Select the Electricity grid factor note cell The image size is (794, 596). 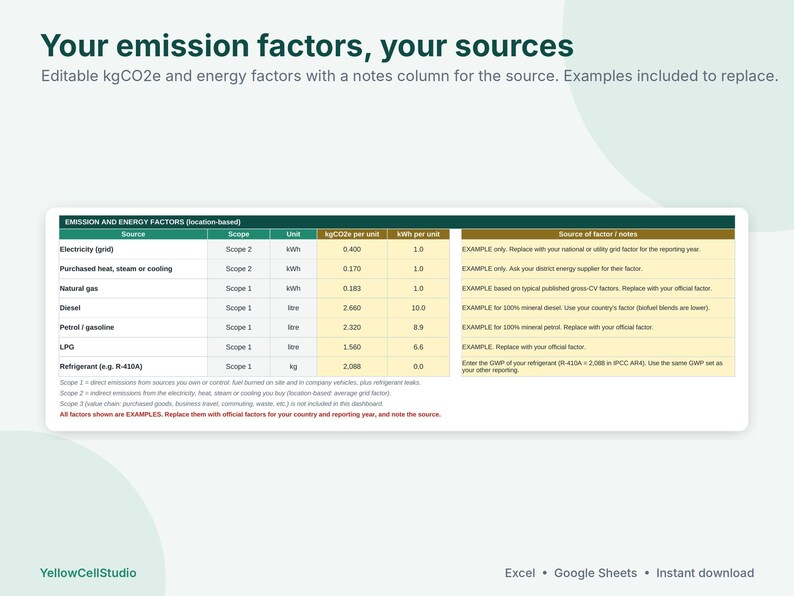[x=598, y=249]
